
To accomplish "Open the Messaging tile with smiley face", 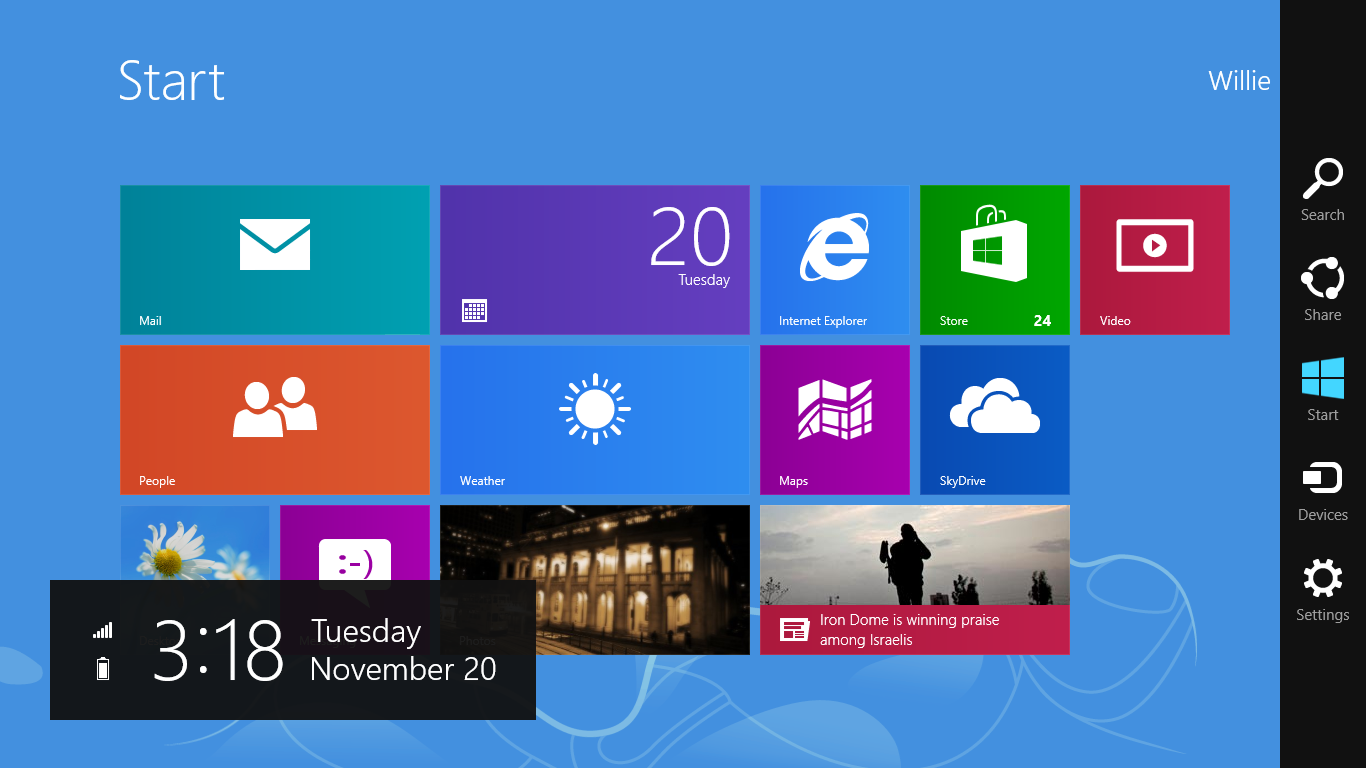I will pos(355,542).
